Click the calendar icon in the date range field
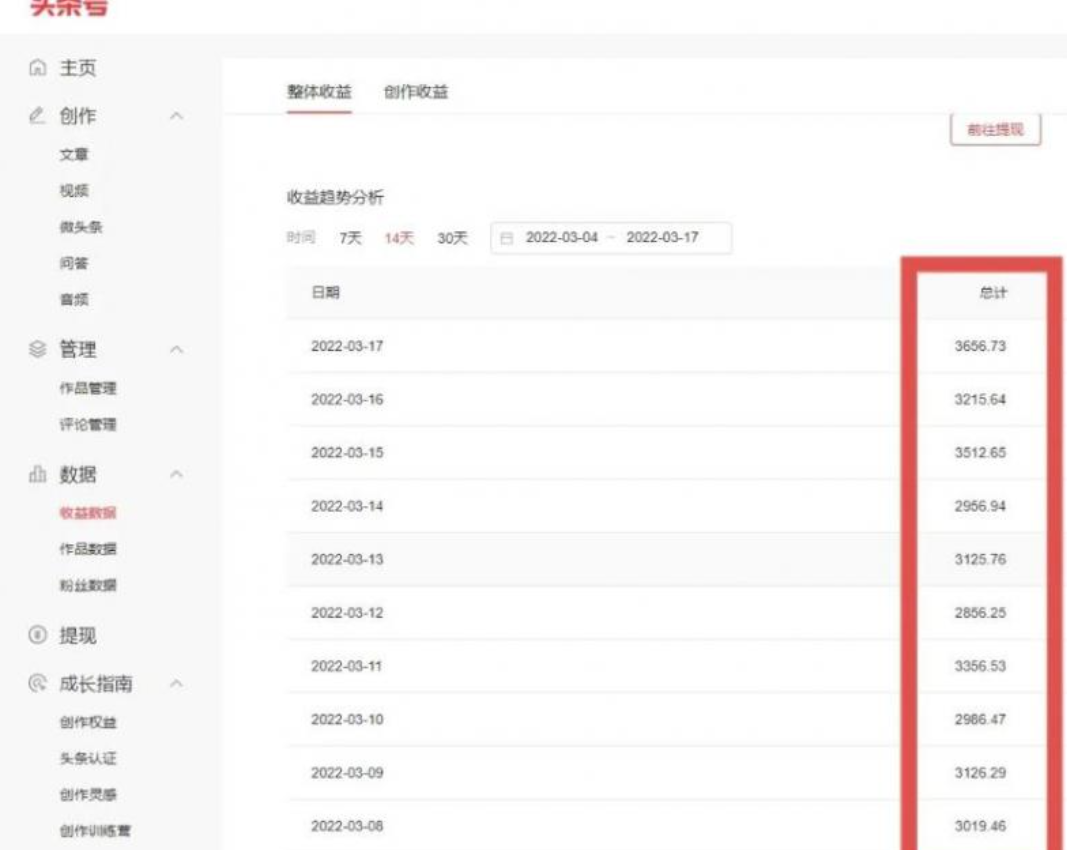This screenshot has height=850, width=1067. tap(506, 238)
